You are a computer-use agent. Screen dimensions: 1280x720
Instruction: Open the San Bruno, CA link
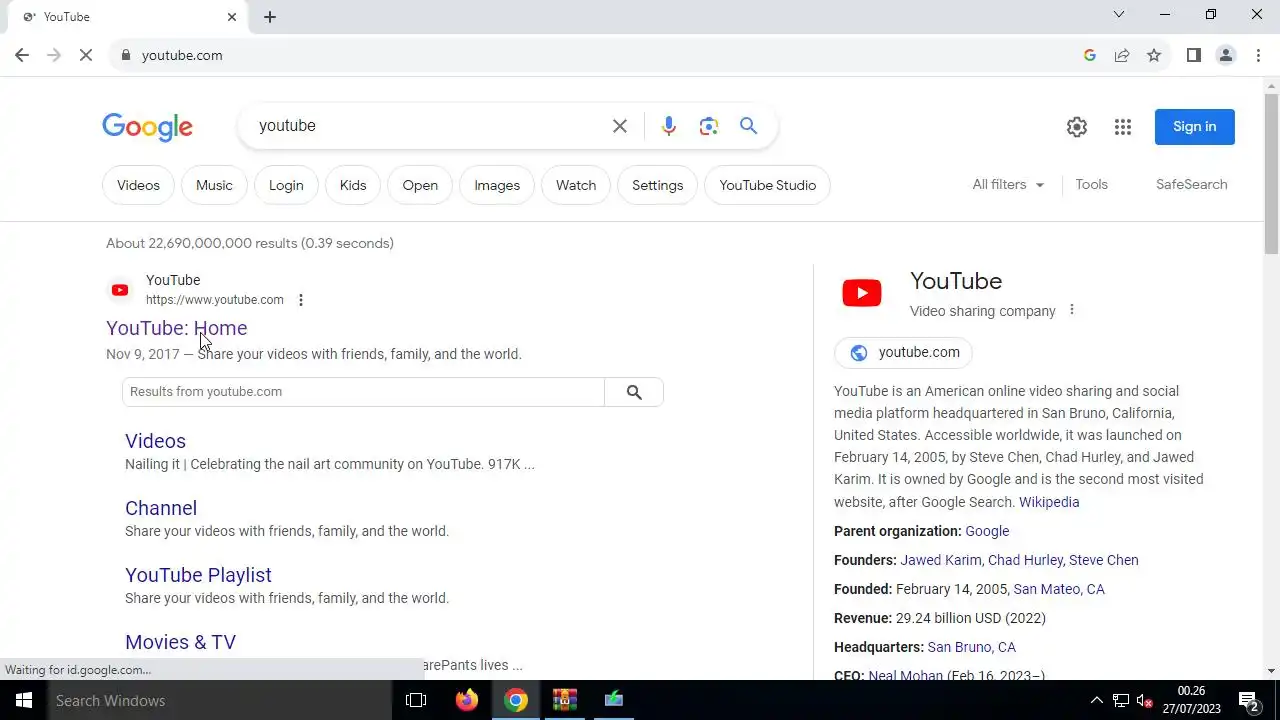pos(971,647)
